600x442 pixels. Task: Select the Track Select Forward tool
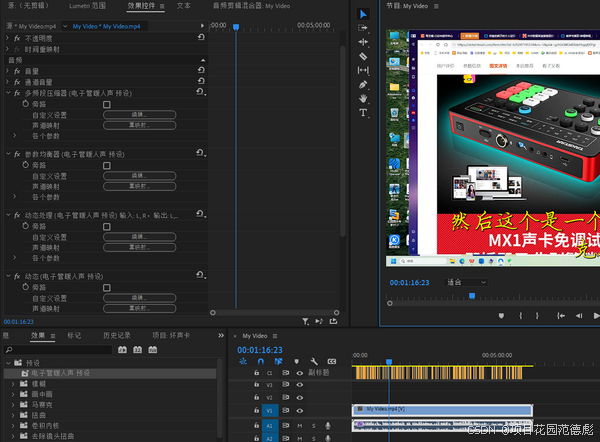363,28
